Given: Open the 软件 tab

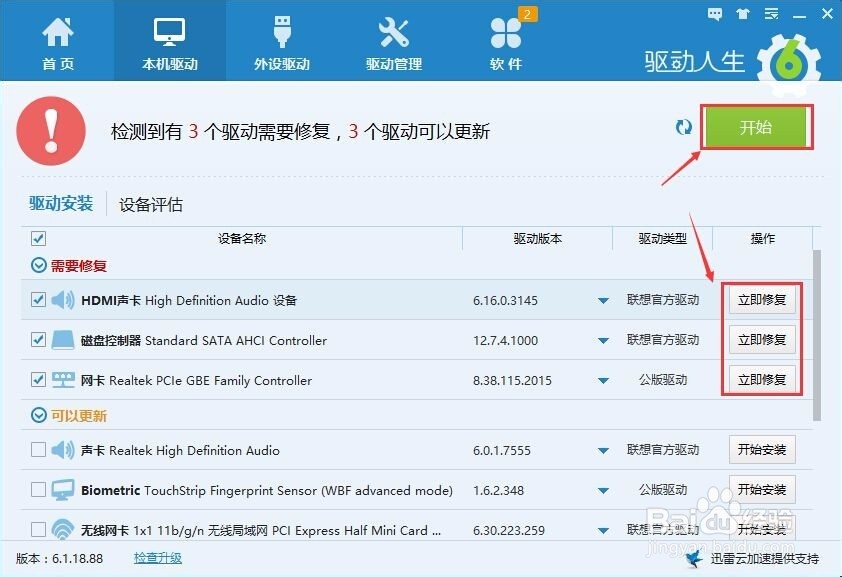Looking at the screenshot, I should (505, 43).
